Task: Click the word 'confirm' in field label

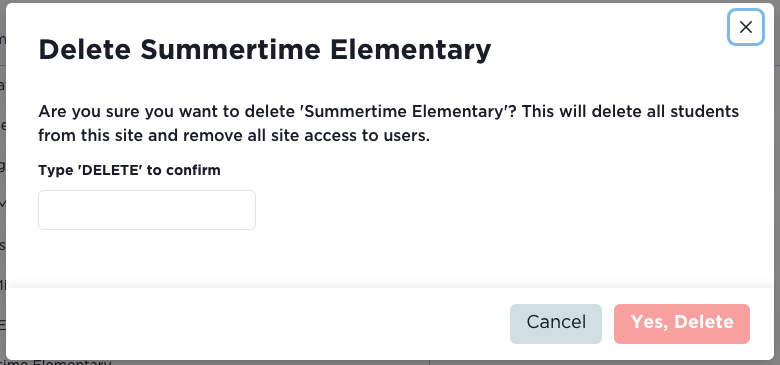Action: [x=193, y=171]
